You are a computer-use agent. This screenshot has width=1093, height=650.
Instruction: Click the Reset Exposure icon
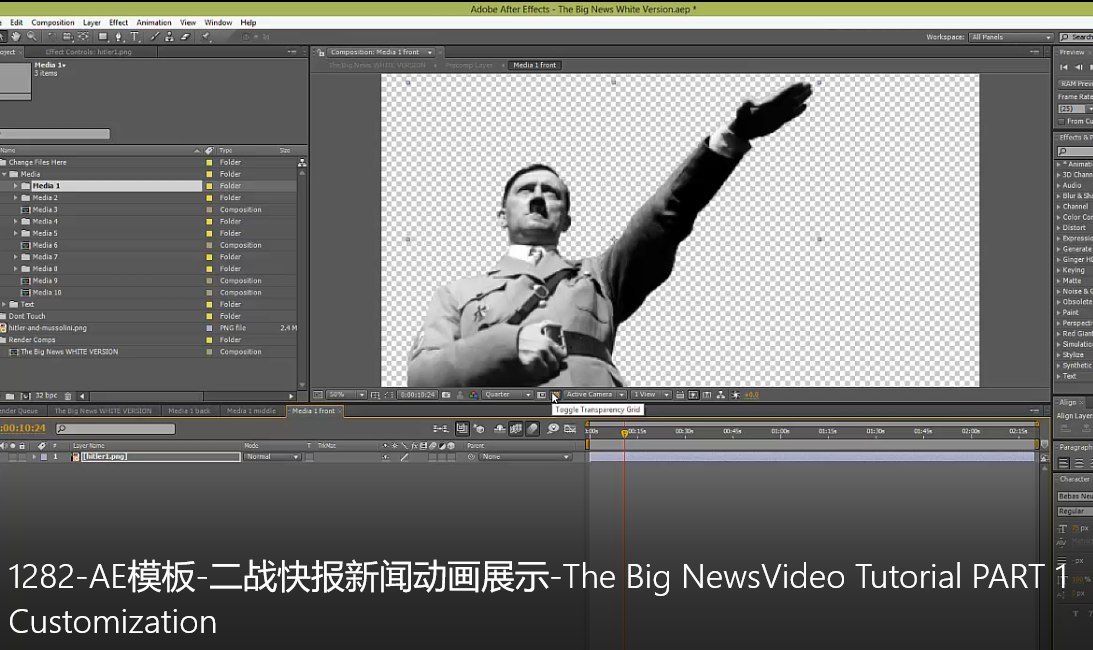(735, 395)
